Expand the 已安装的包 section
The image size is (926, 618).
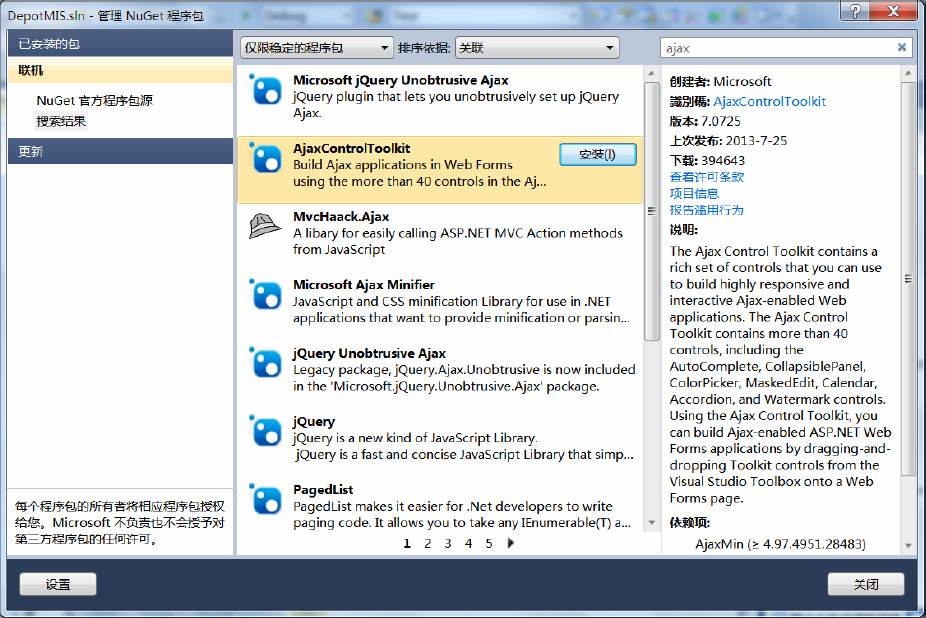tap(120, 43)
